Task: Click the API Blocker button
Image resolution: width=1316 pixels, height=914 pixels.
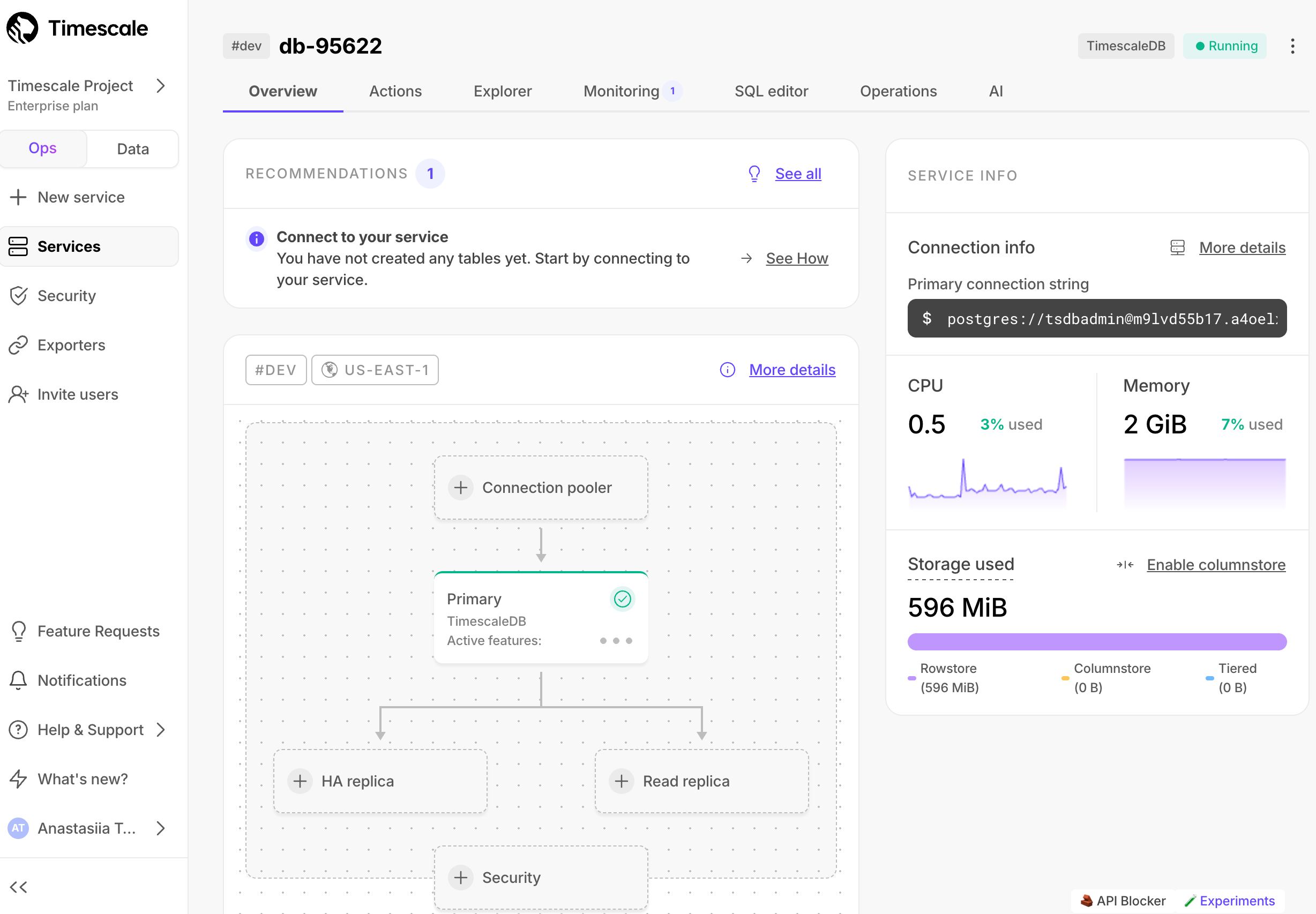Action: coord(1123,901)
